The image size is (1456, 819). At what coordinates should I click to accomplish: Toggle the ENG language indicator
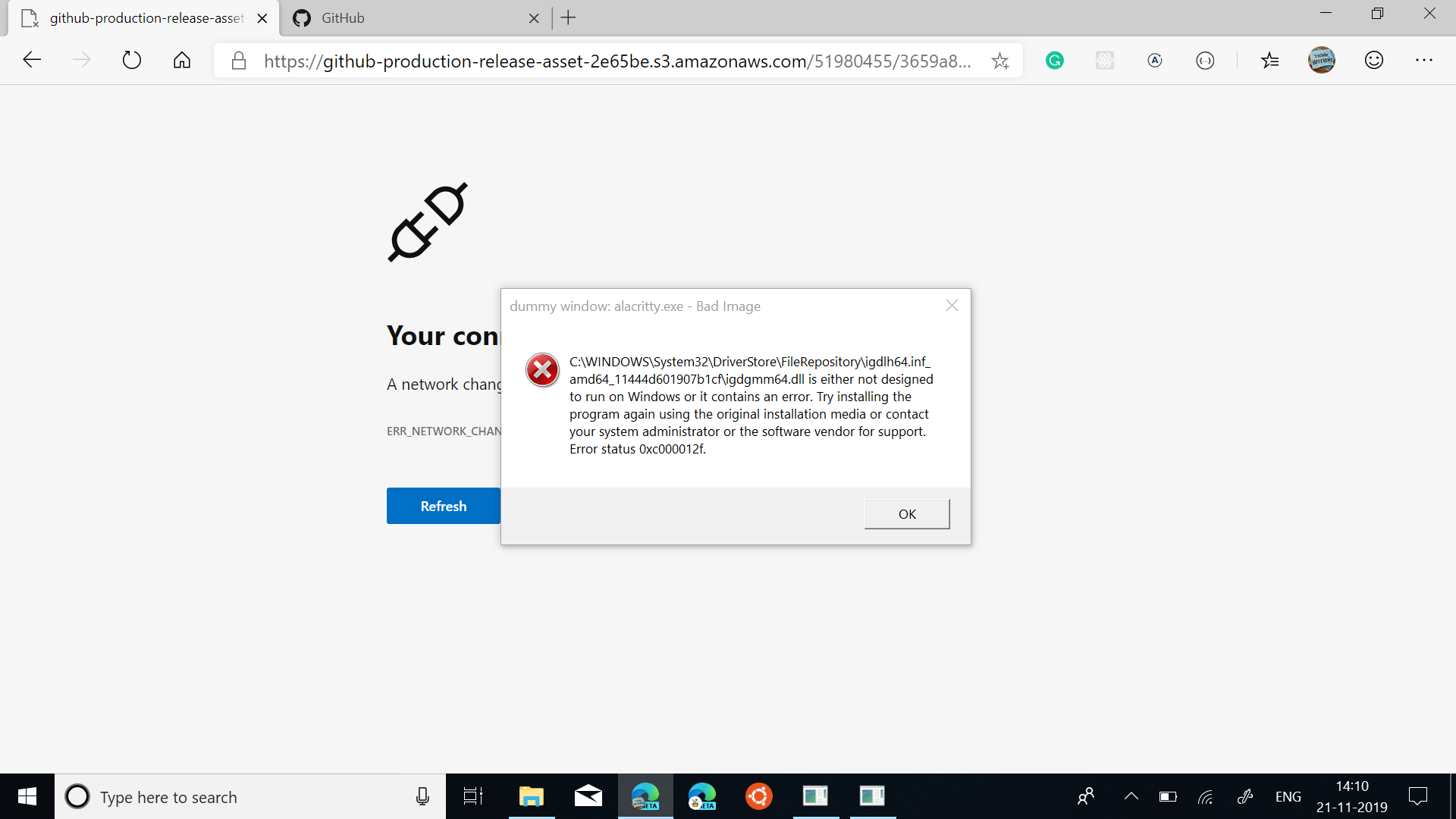click(1288, 796)
